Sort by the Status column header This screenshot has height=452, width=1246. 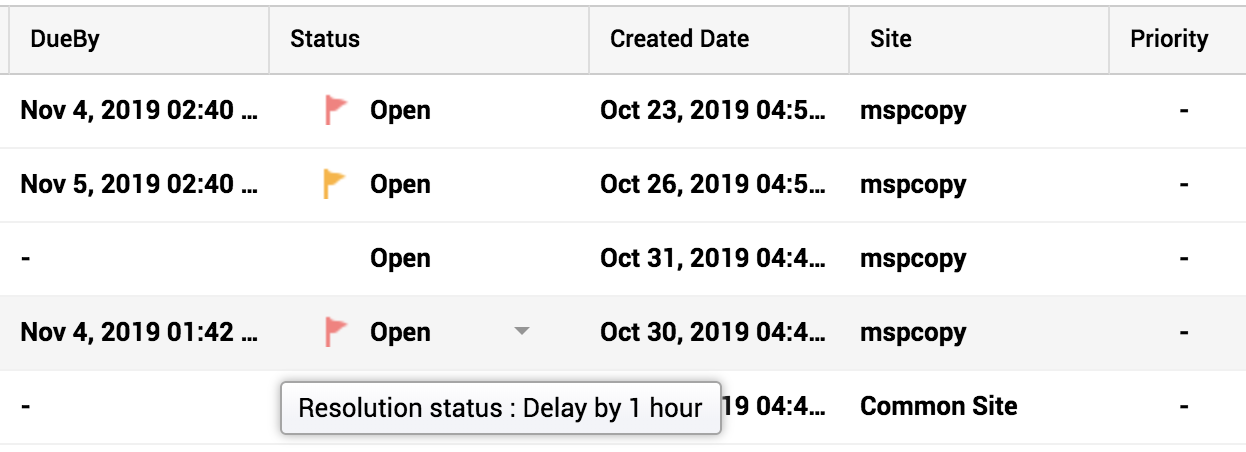pyautogui.click(x=325, y=40)
